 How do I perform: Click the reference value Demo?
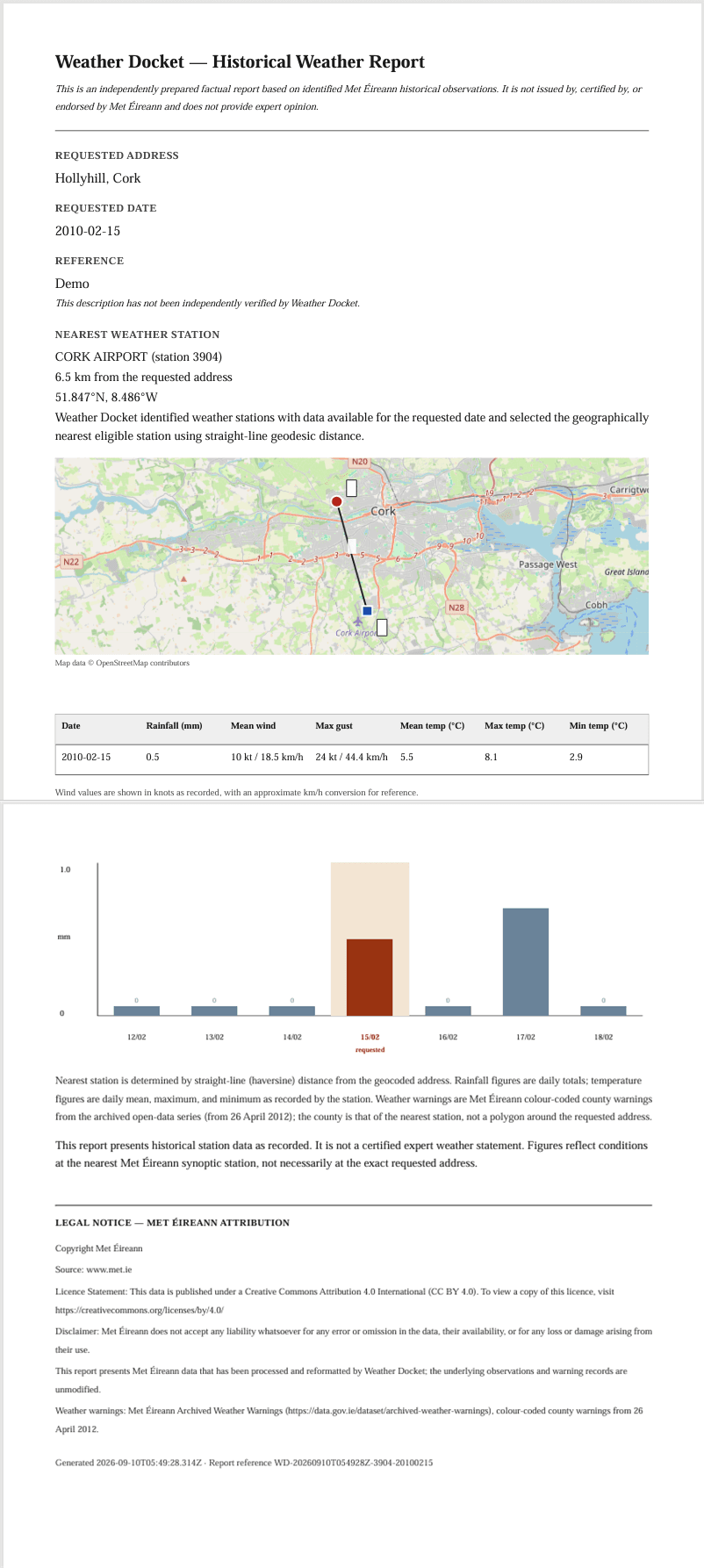(72, 284)
